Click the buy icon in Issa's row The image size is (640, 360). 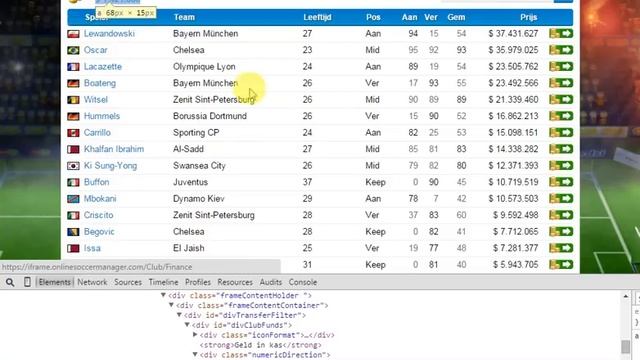click(x=561, y=248)
